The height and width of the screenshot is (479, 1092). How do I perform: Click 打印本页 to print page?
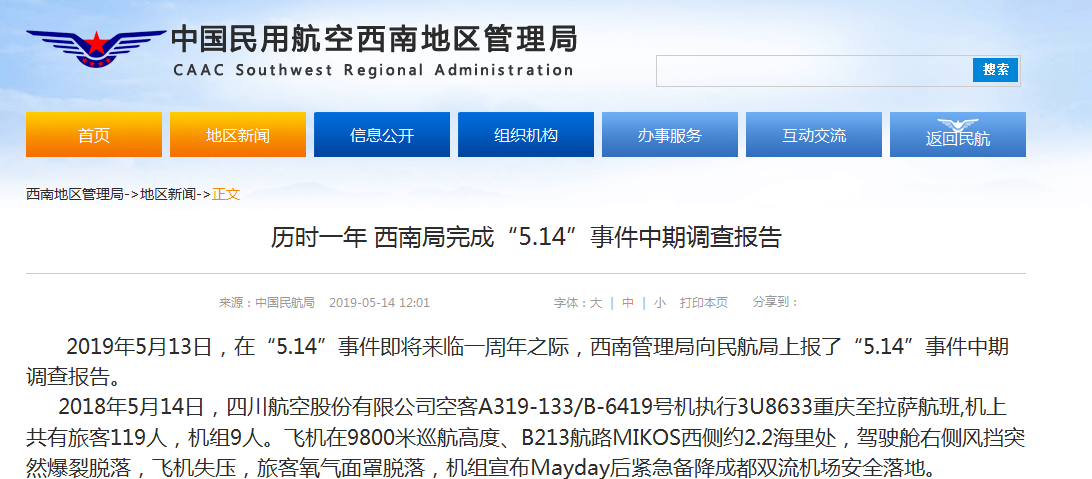tap(704, 303)
